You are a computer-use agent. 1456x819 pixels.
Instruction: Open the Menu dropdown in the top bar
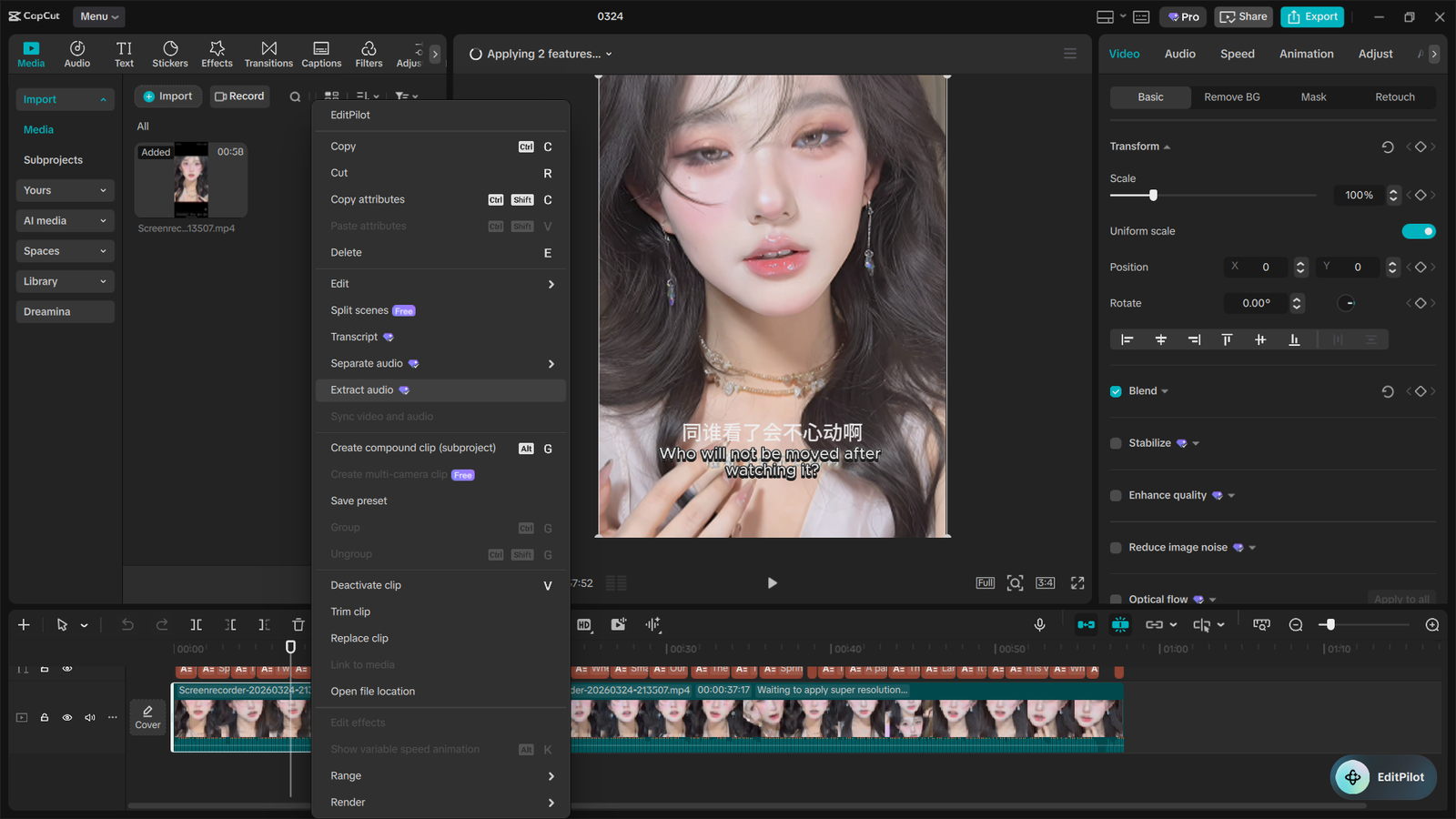click(98, 15)
